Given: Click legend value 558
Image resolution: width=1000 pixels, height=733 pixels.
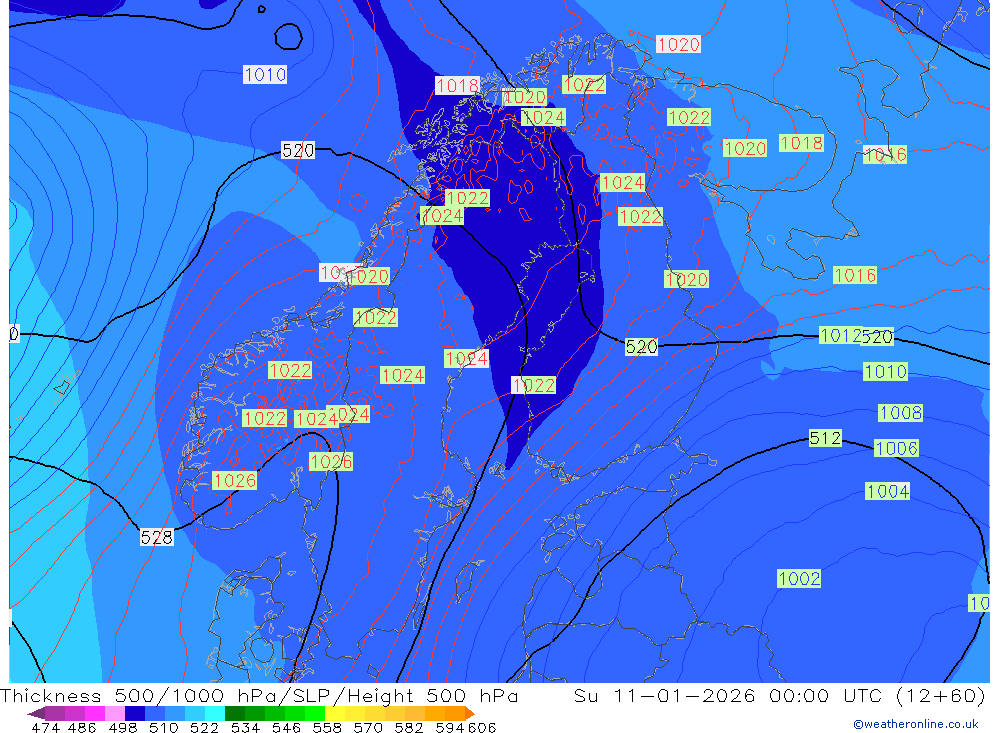Looking at the screenshot, I should click(327, 728).
